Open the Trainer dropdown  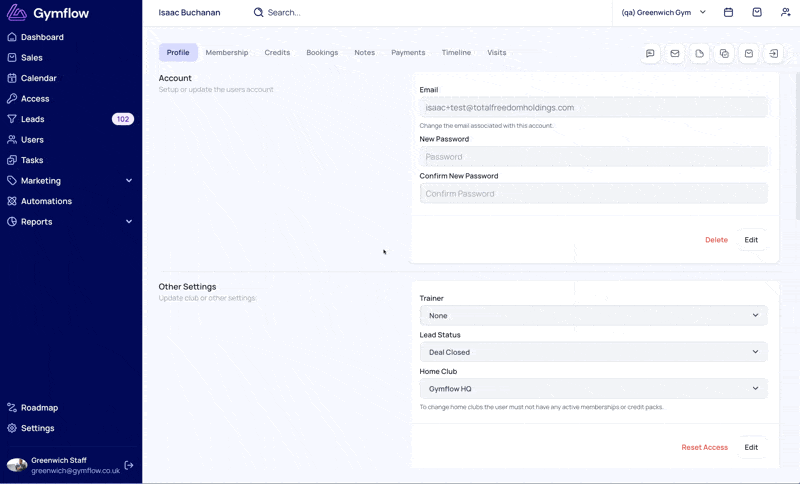coord(593,316)
